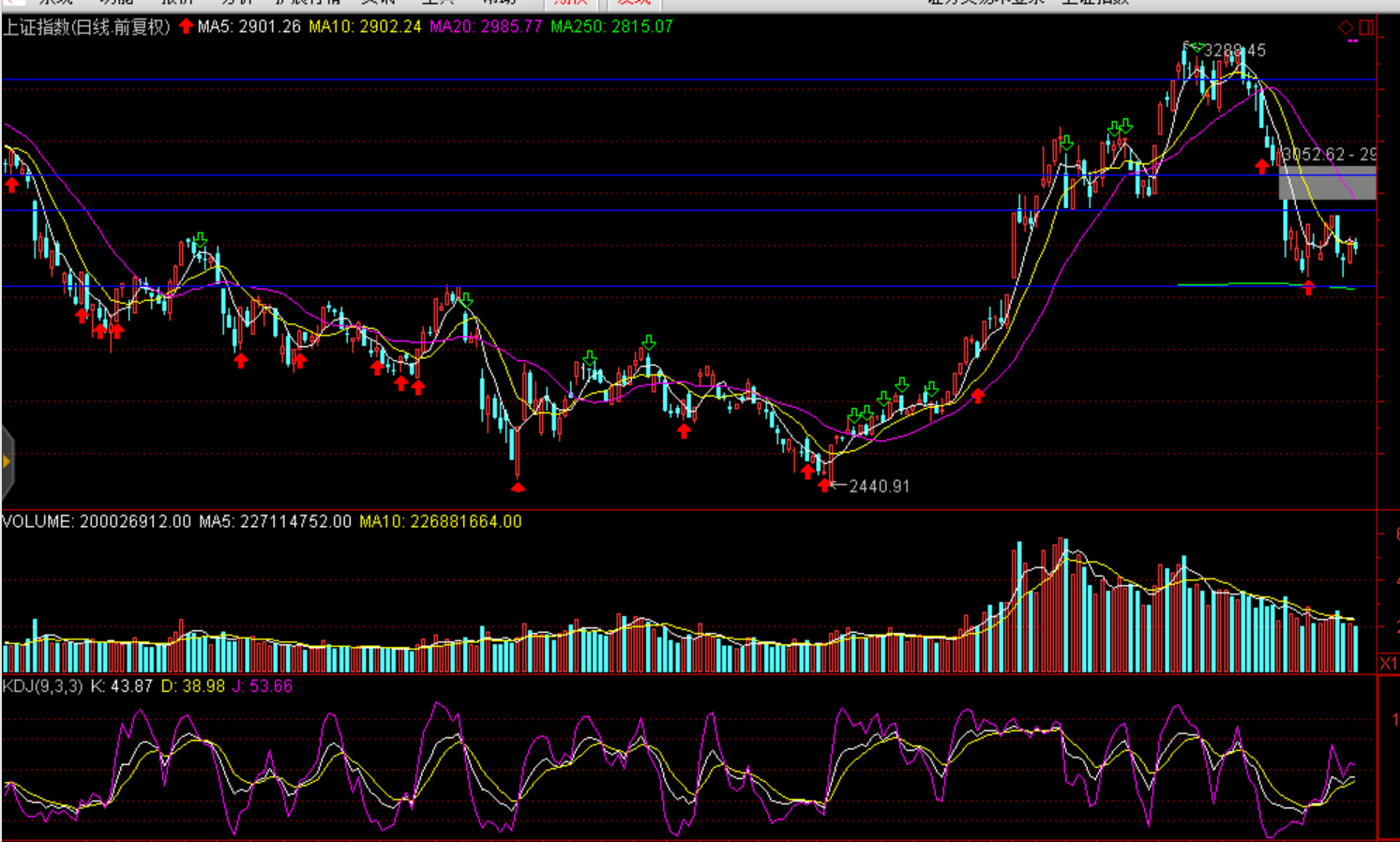The image size is (1400, 842).
Task: Click the yellow D: 38.98 value label
Action: pyautogui.click(x=193, y=686)
